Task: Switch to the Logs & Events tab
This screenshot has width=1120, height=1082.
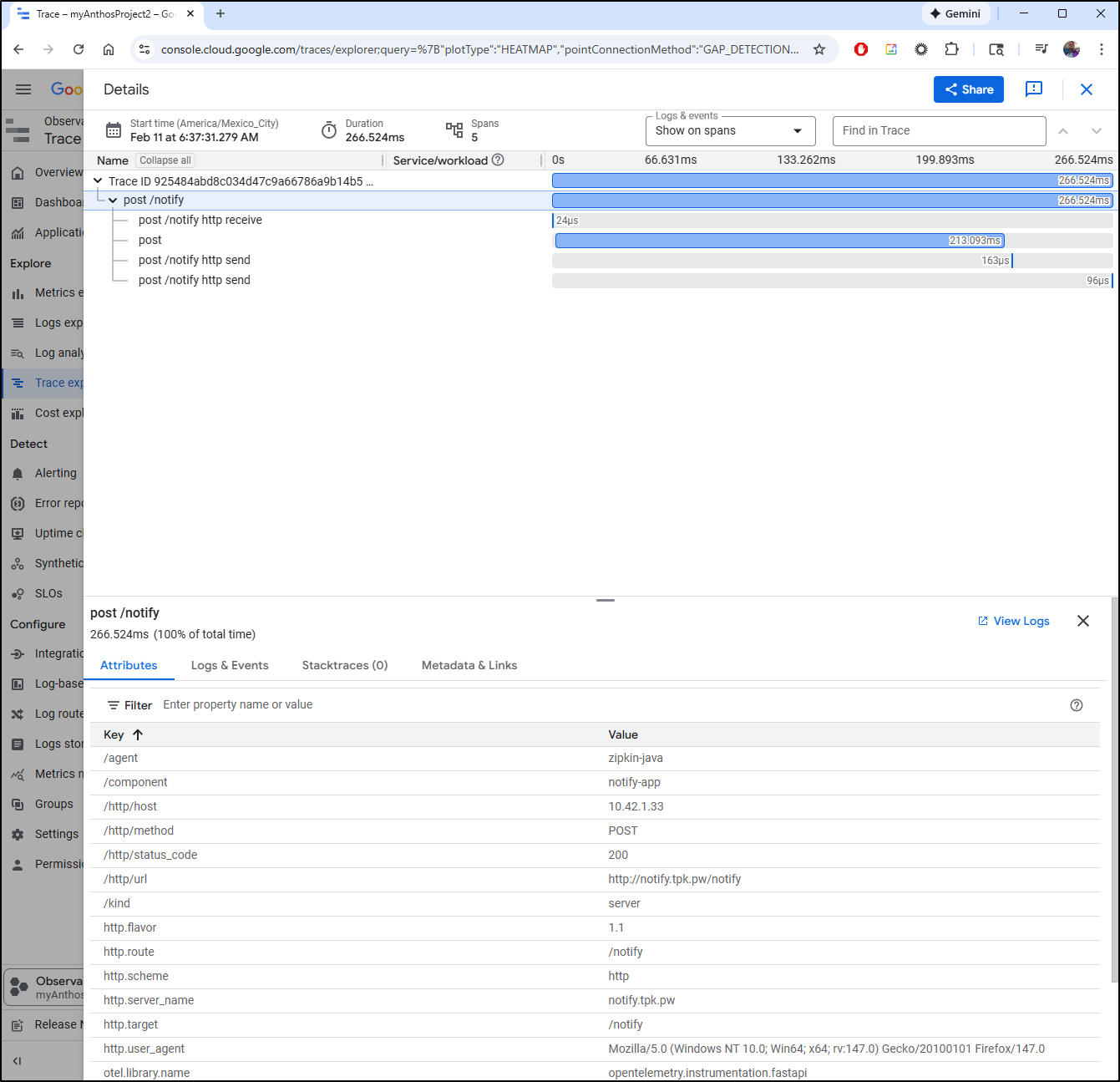Action: [230, 665]
